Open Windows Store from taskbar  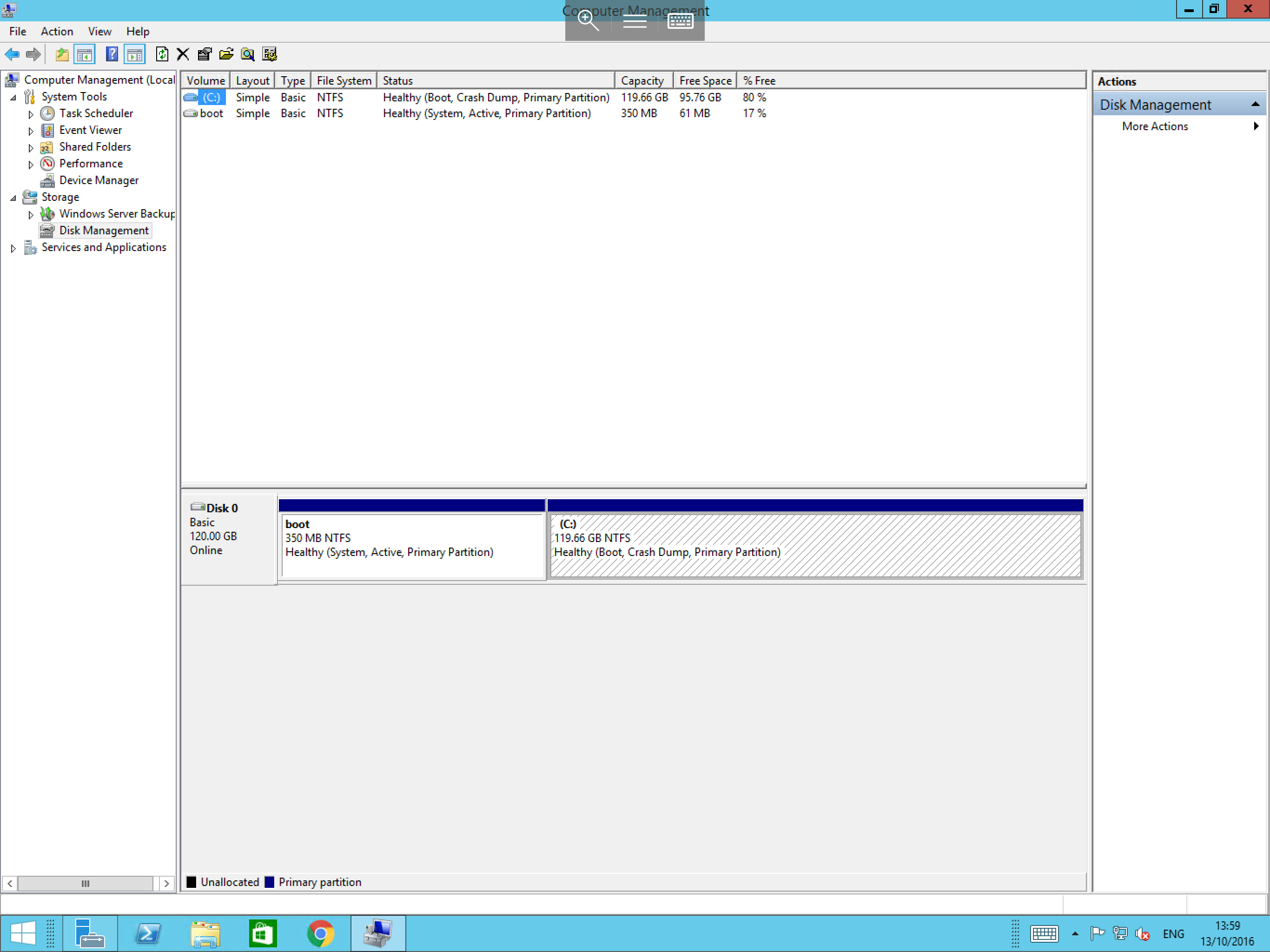(x=263, y=933)
